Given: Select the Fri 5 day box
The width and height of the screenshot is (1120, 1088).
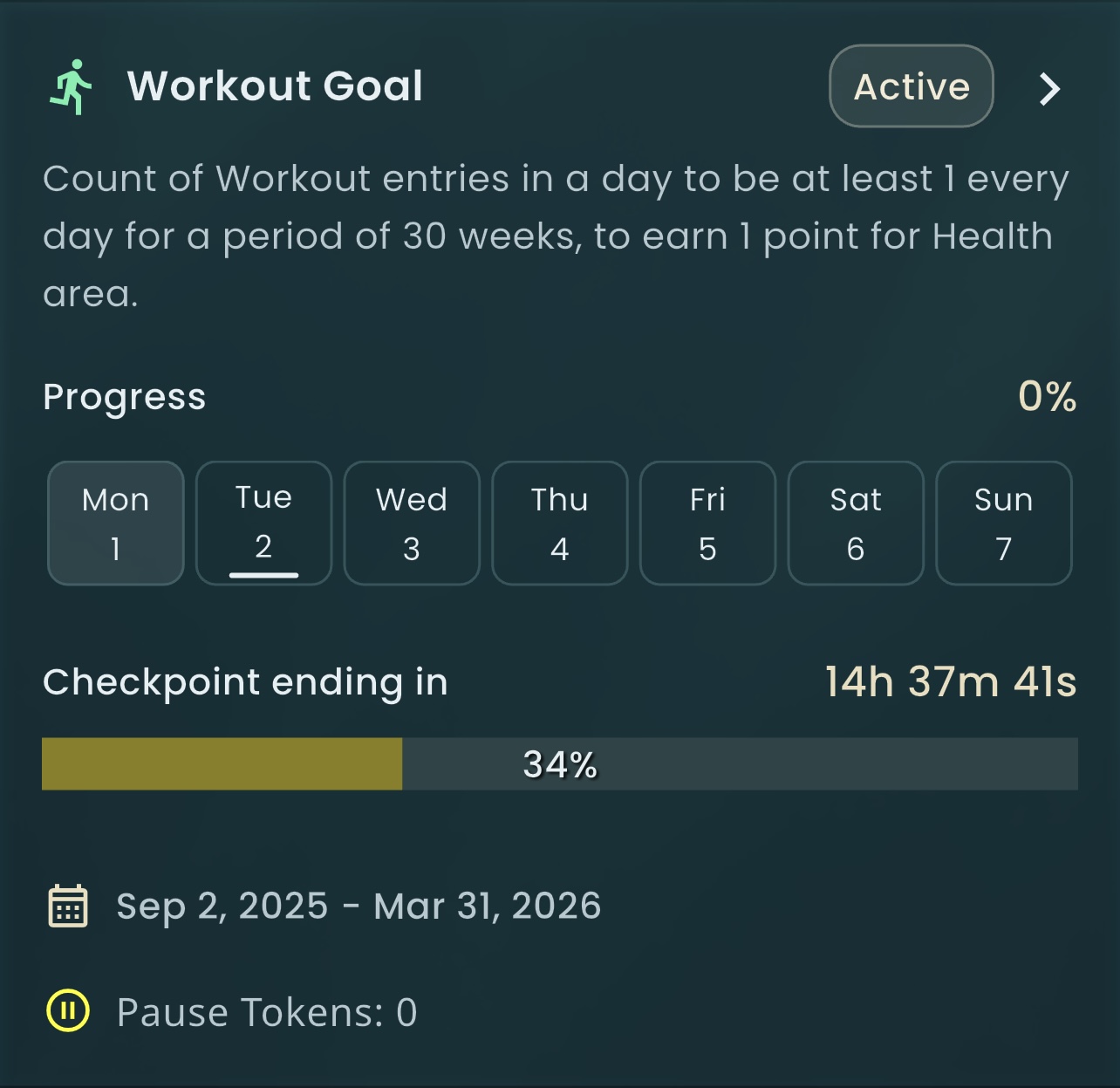Looking at the screenshot, I should click(x=707, y=523).
